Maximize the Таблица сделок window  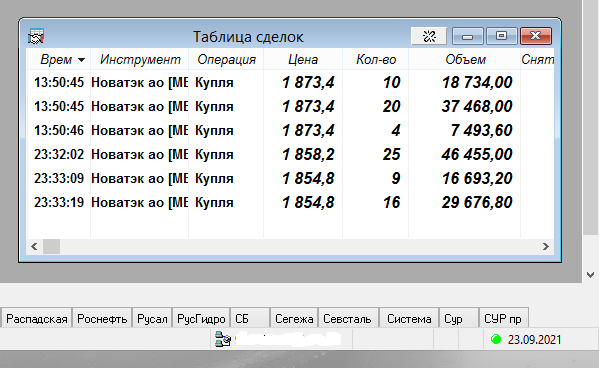[501, 36]
